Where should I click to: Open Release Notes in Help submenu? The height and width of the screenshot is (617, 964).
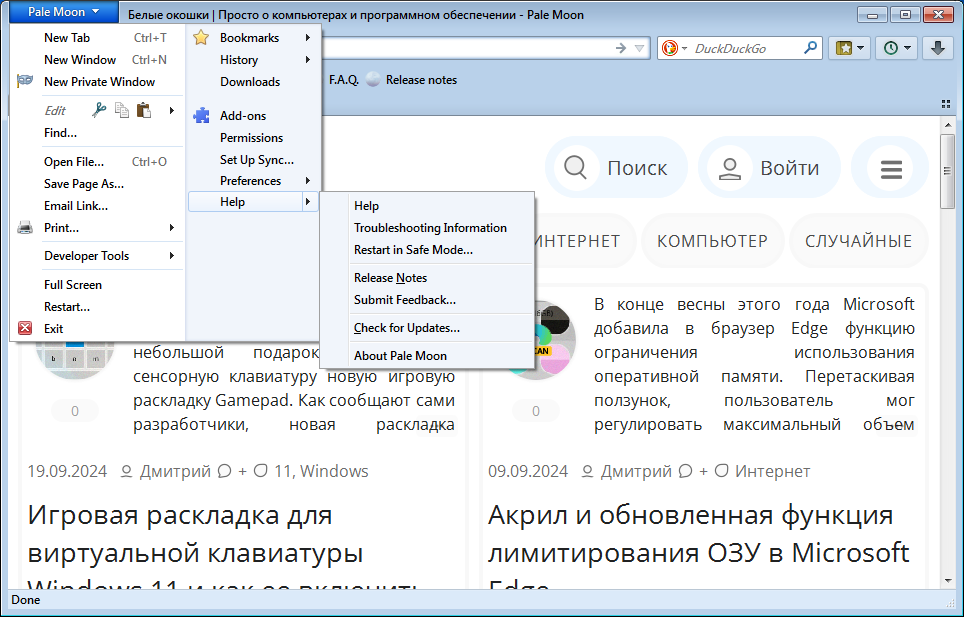[427, 278]
